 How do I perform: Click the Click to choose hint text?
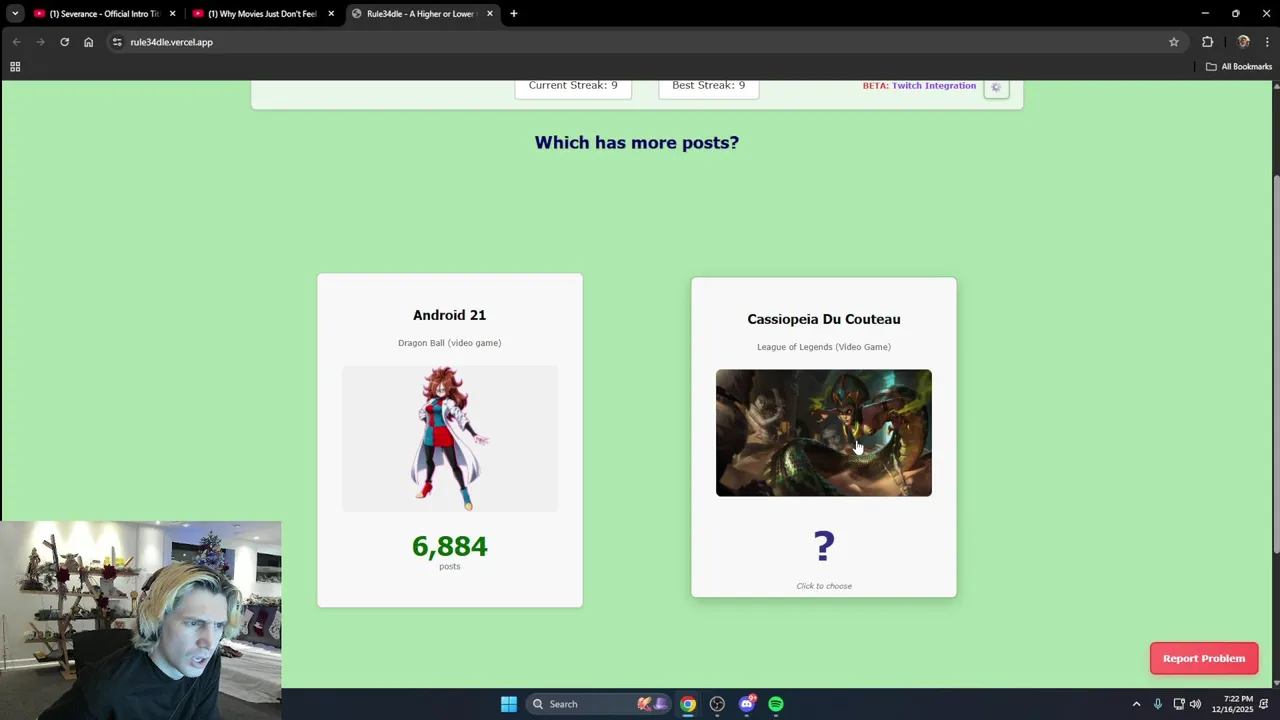pos(824,586)
